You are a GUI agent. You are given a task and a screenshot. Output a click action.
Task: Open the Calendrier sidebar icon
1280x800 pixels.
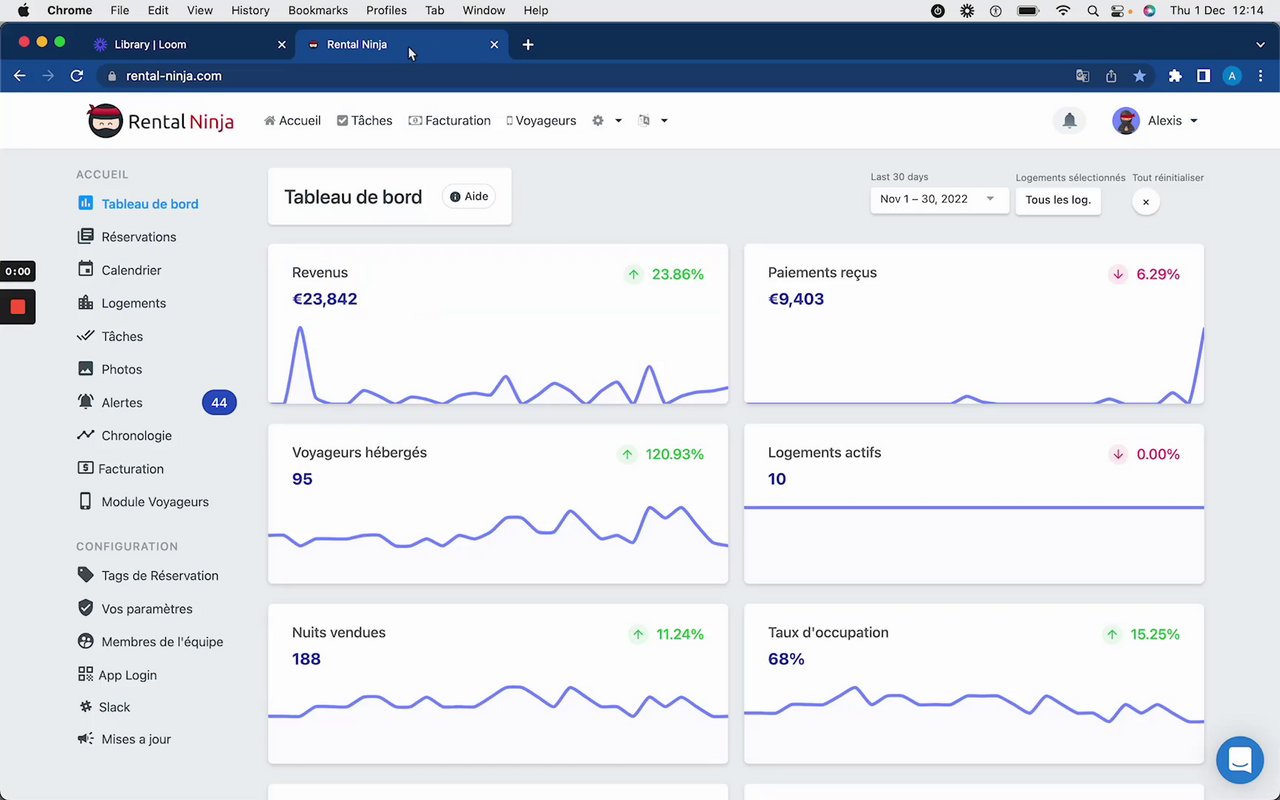pos(86,270)
